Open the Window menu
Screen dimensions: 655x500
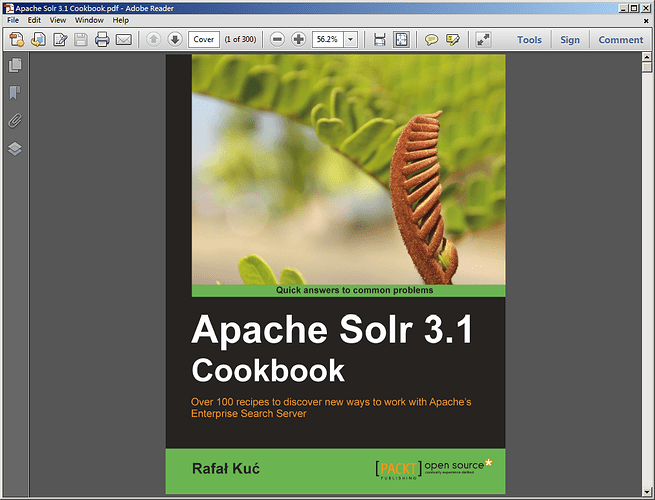[89, 20]
